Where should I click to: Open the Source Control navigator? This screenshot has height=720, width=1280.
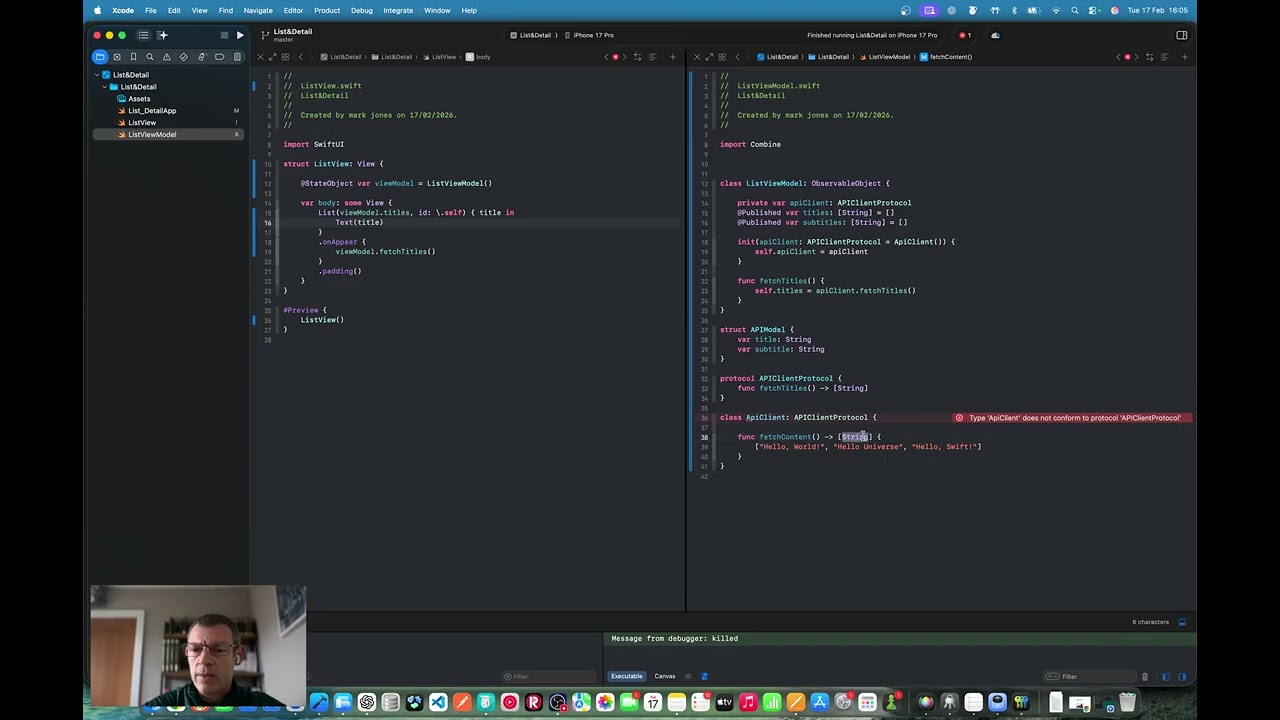(116, 57)
